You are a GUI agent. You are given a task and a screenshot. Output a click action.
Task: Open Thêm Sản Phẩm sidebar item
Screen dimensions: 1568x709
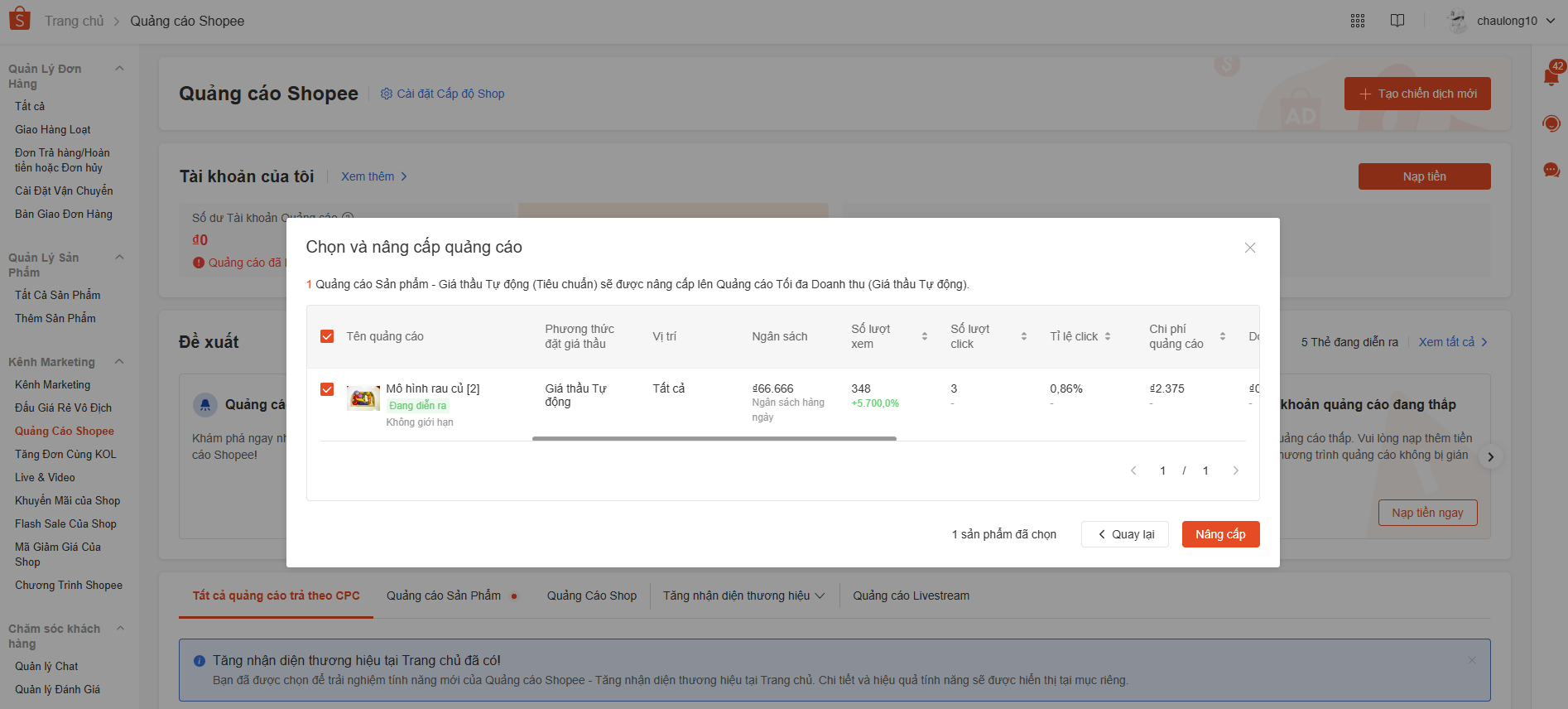click(x=55, y=318)
